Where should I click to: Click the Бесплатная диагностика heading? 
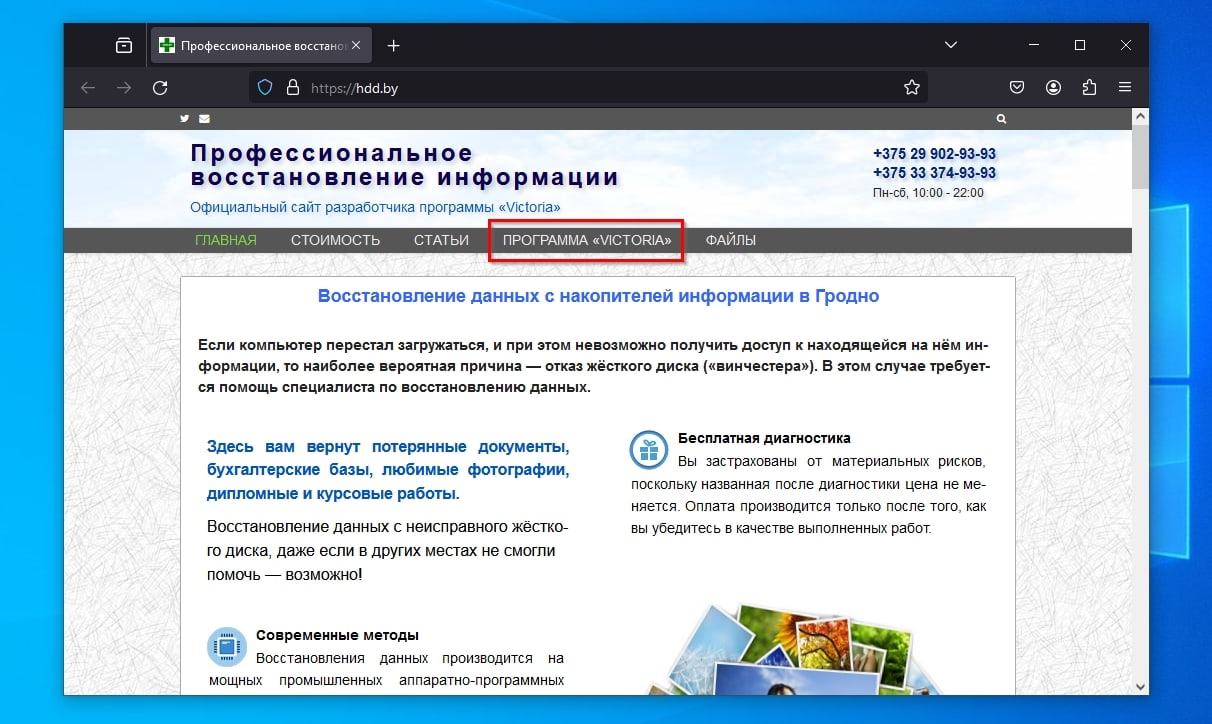coord(764,438)
